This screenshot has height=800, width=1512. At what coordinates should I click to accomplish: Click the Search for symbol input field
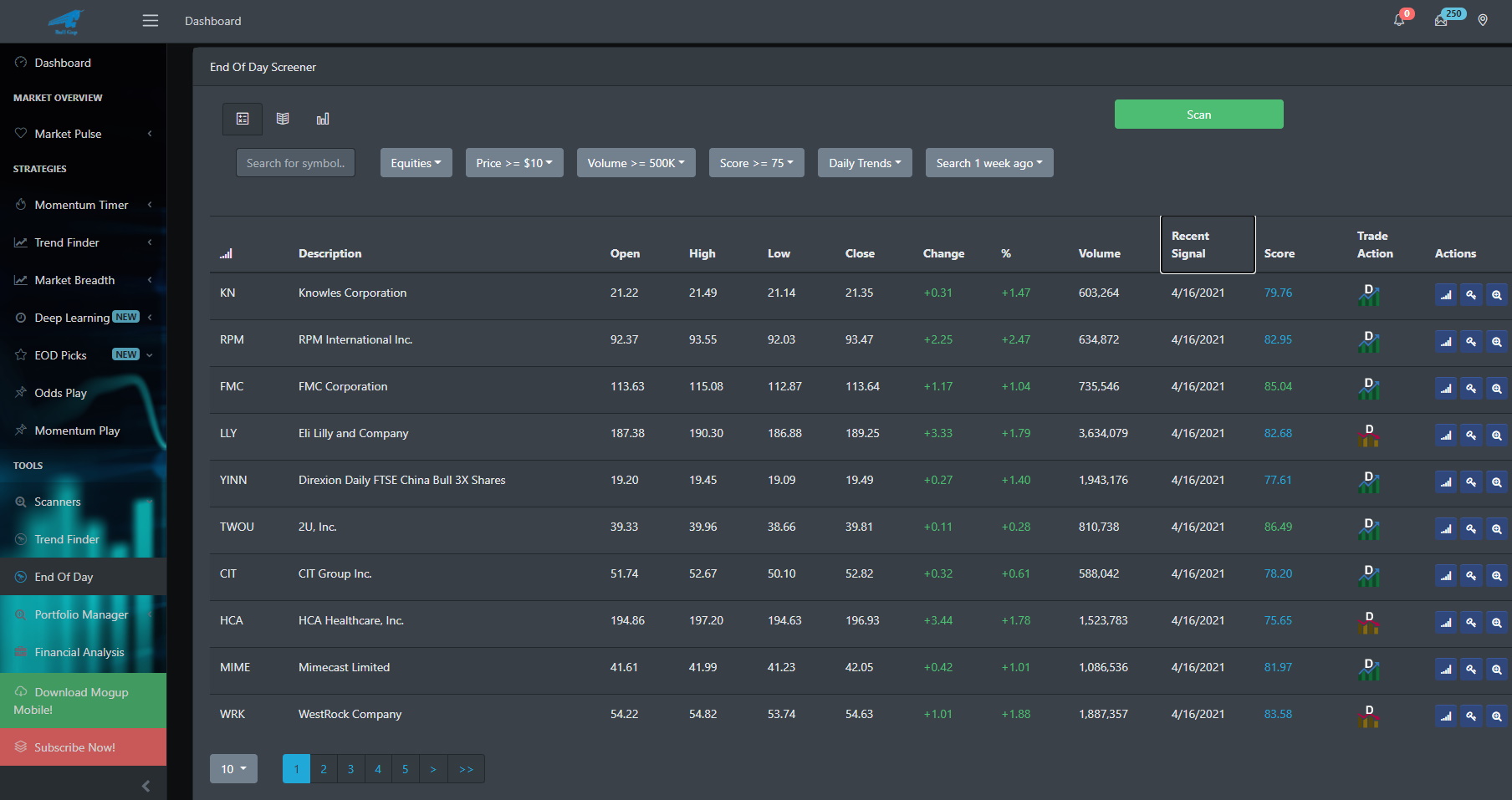tap(295, 163)
